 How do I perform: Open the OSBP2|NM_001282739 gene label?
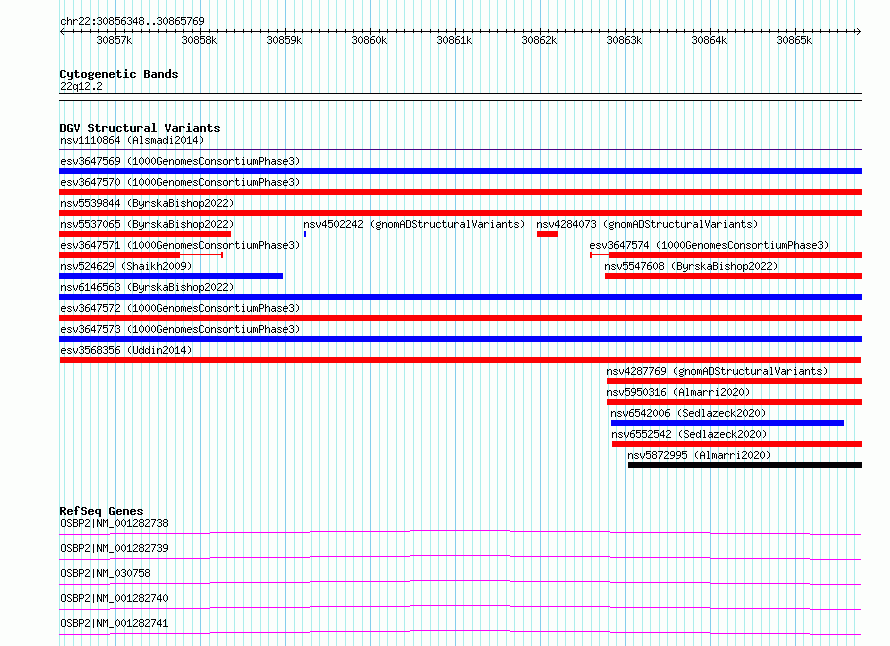pos(114,548)
